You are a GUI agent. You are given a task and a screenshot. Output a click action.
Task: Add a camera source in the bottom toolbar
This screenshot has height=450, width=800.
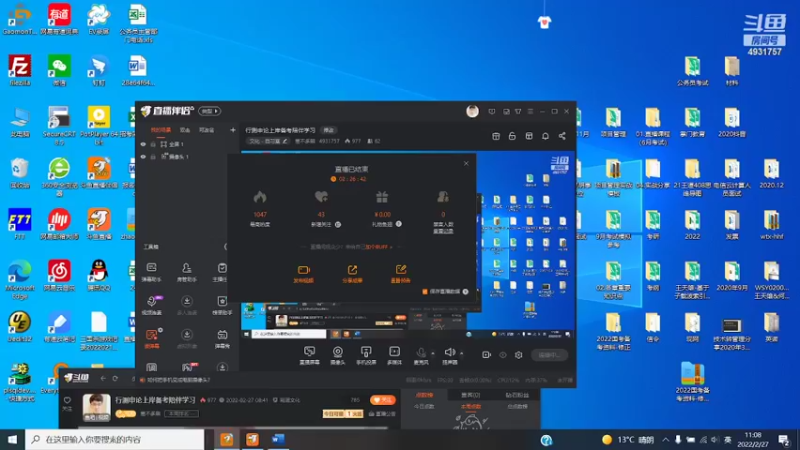coord(337,355)
